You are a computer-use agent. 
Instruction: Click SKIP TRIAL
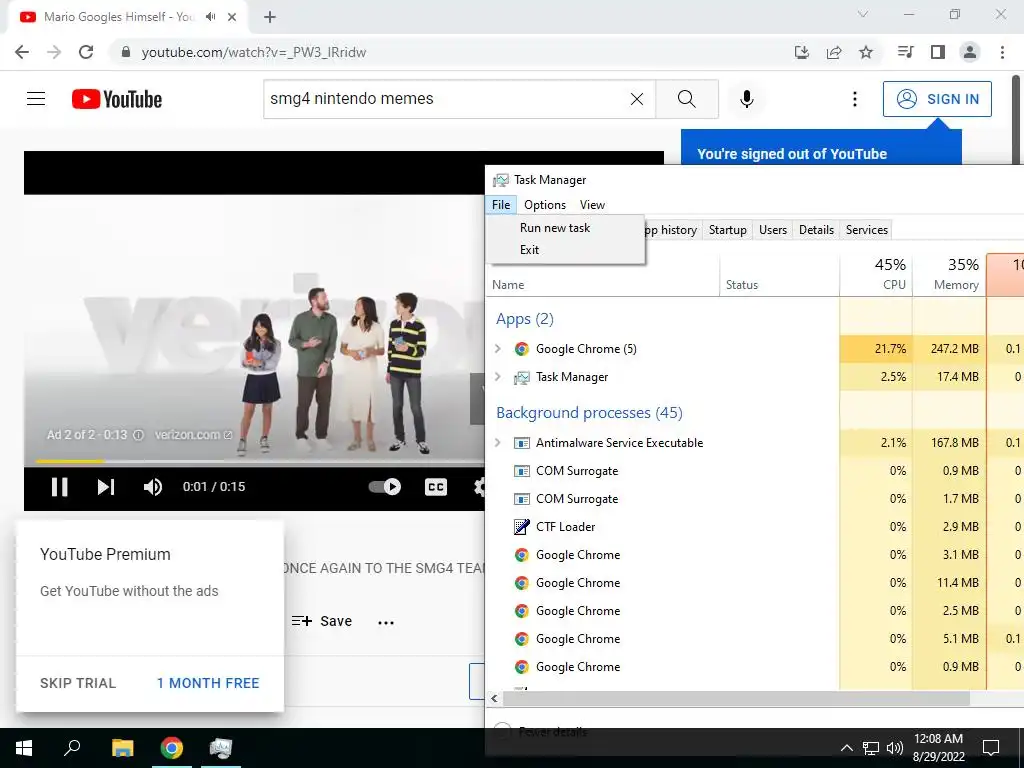pos(78,683)
